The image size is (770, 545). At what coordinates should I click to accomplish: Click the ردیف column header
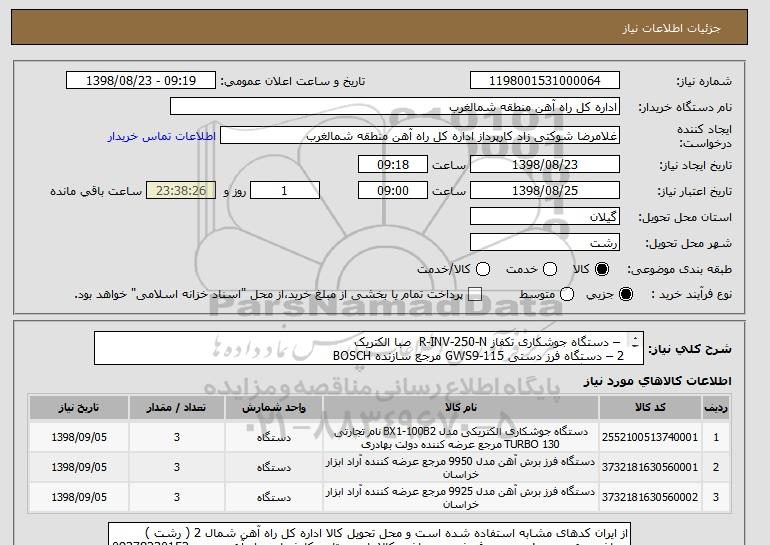click(715, 408)
